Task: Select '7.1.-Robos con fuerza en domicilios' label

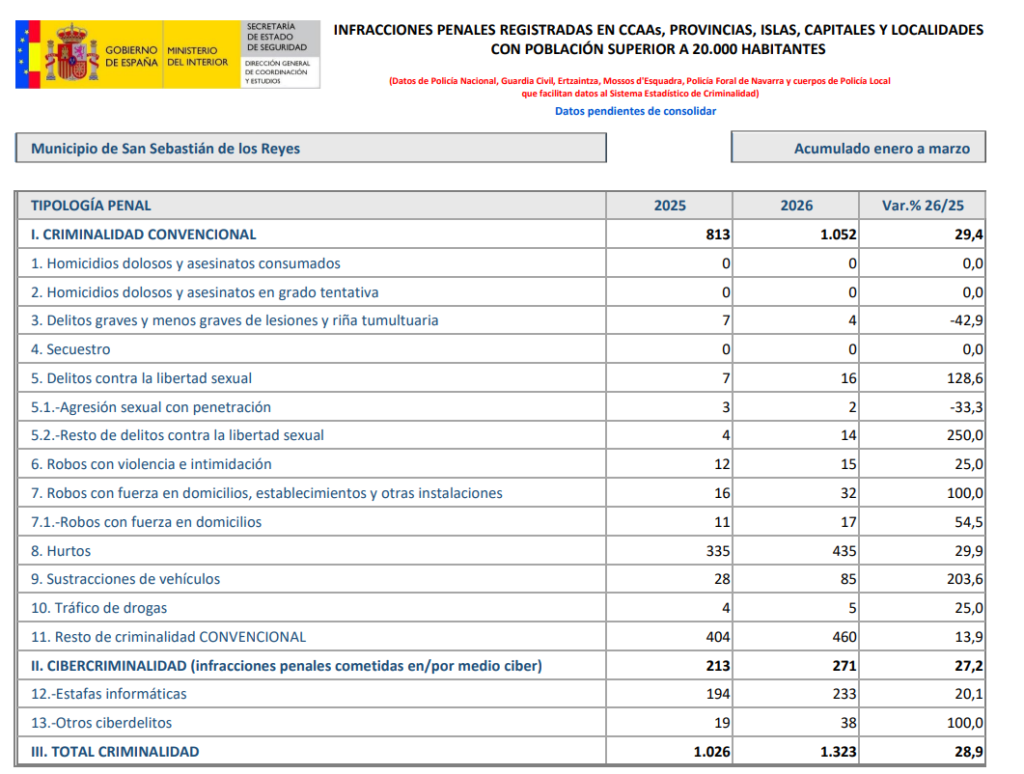Action: 146,522
